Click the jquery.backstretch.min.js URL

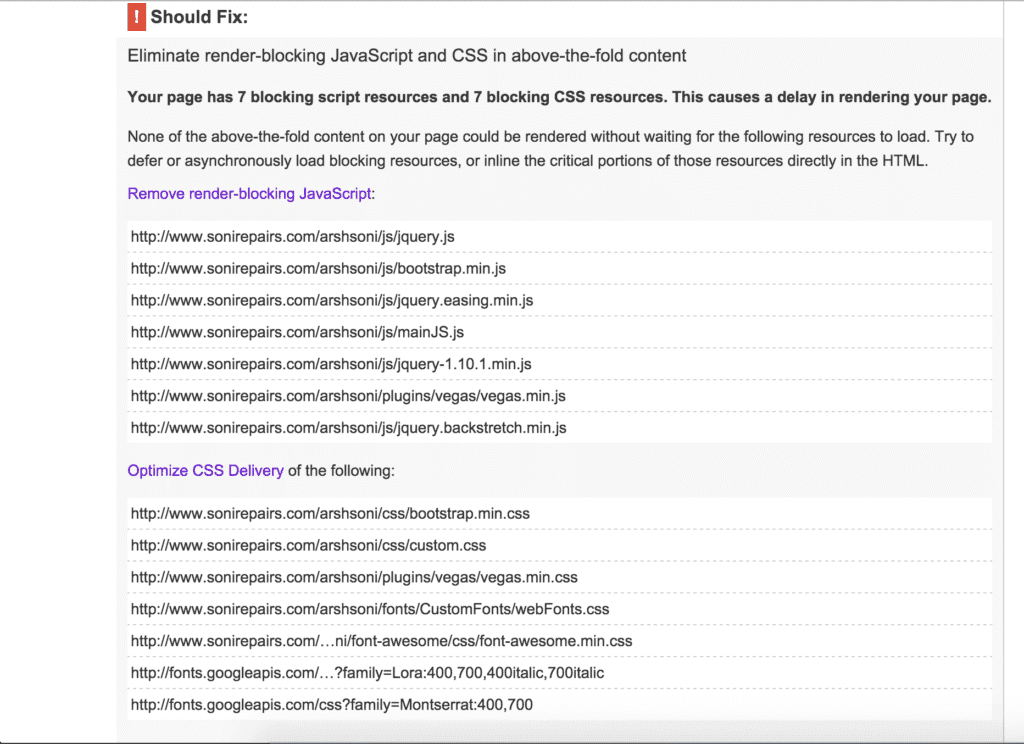[348, 428]
